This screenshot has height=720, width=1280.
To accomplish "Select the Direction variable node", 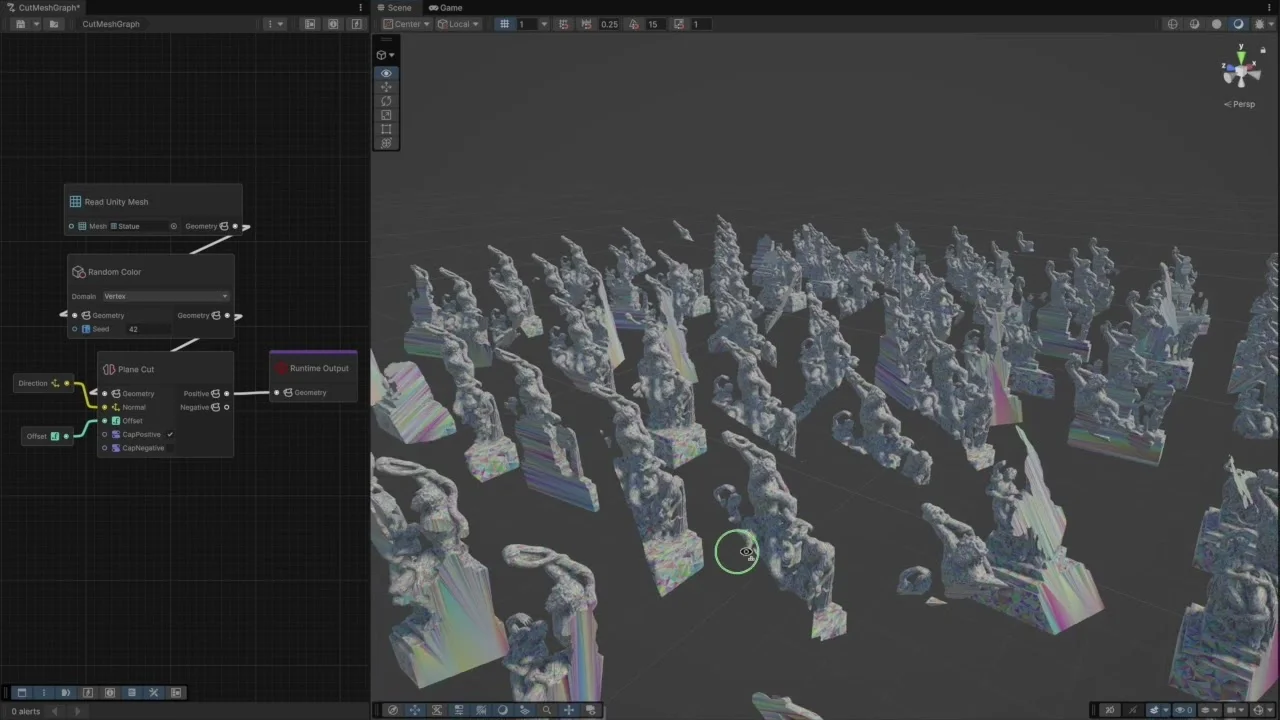I will 43,383.
